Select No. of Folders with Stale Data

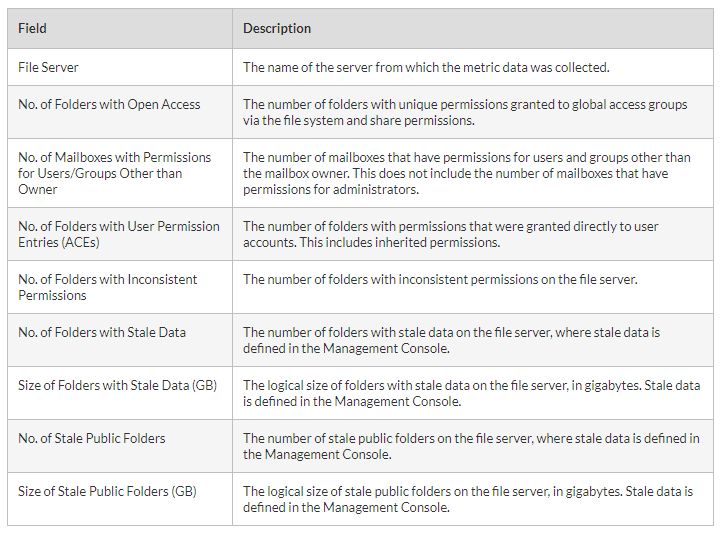coord(102,332)
